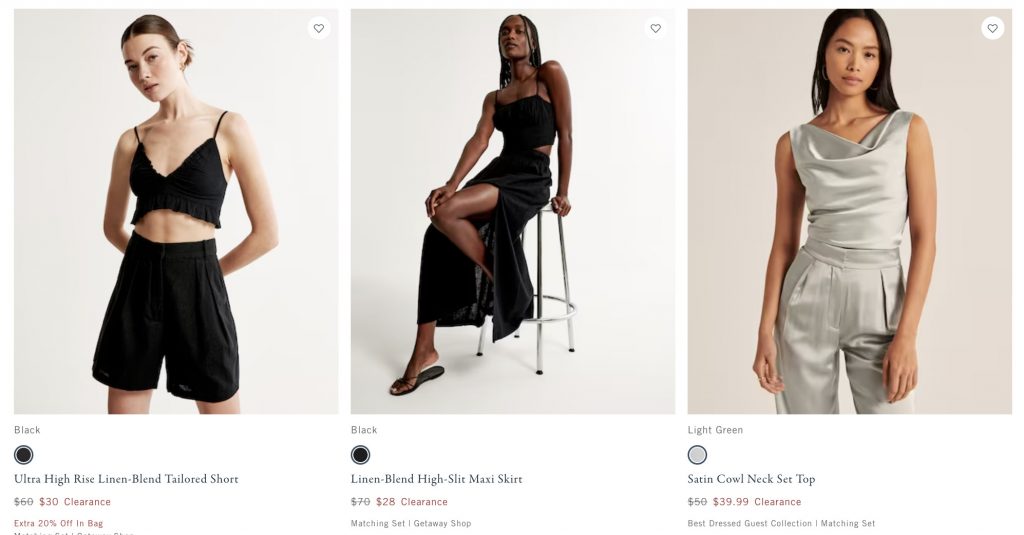Go to Linen-Blend High-Slit Maxi Skirt title link
The image size is (1024, 535).
pos(436,479)
